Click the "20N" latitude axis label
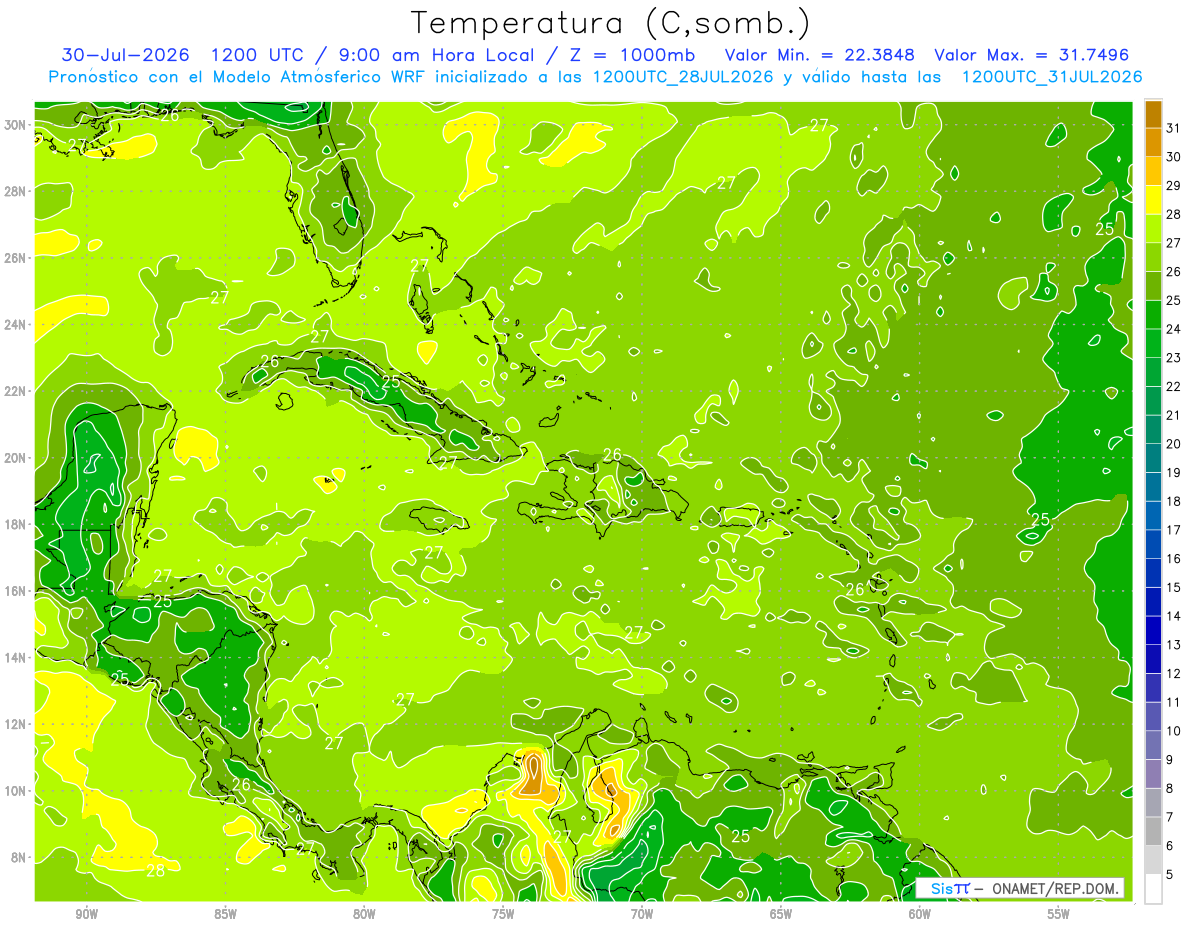The height and width of the screenshot is (927, 1200). 16,458
